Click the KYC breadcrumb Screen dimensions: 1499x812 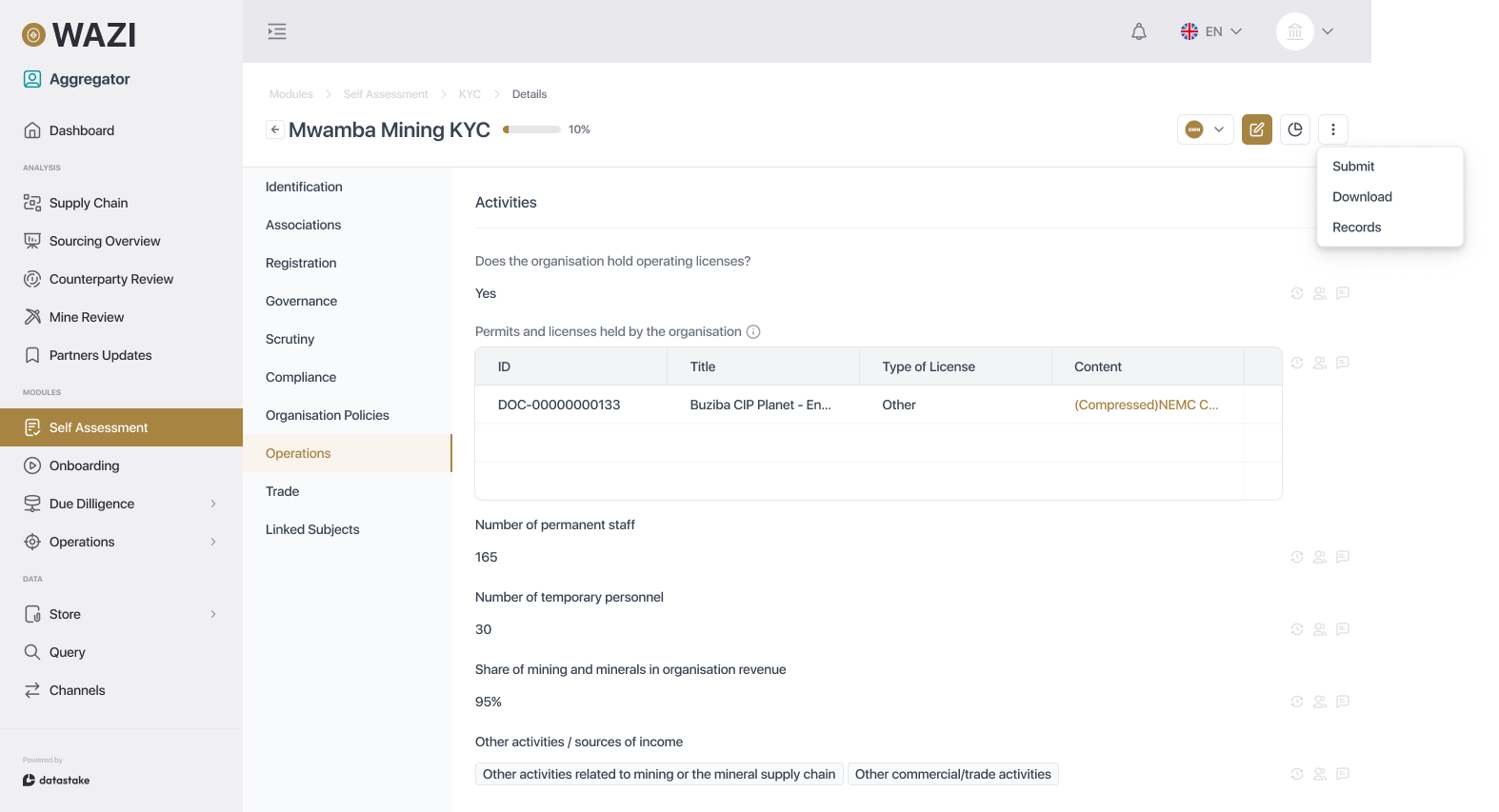[x=470, y=94]
